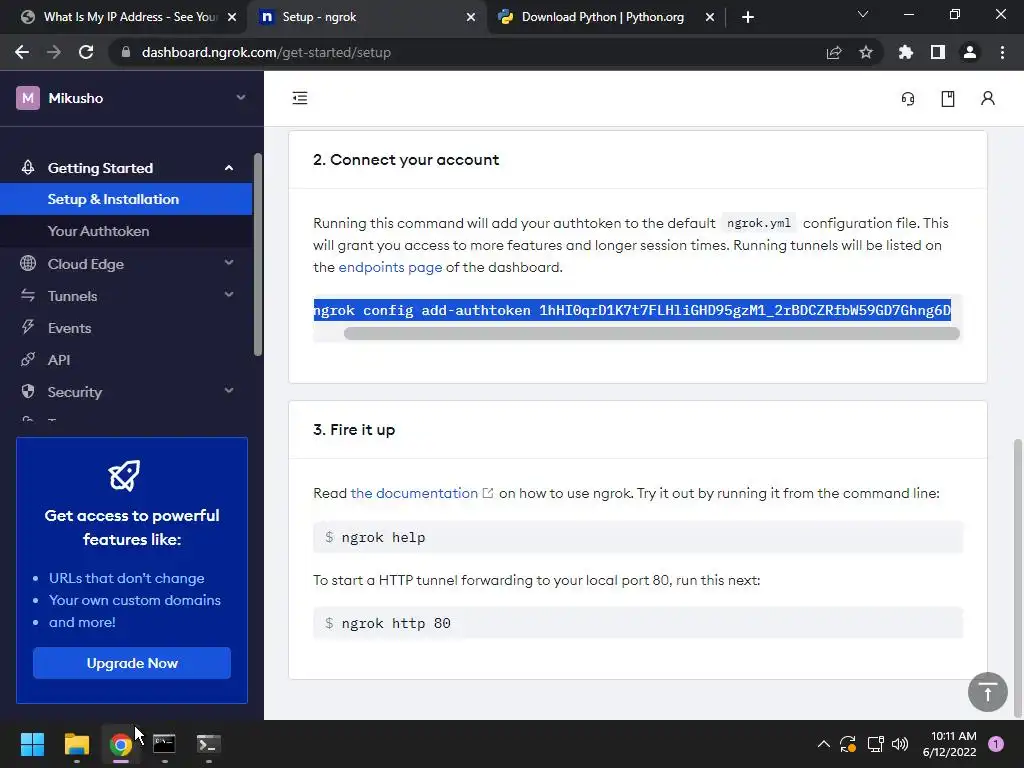Open the Windows Start menu
The width and height of the screenshot is (1024, 768).
32,744
